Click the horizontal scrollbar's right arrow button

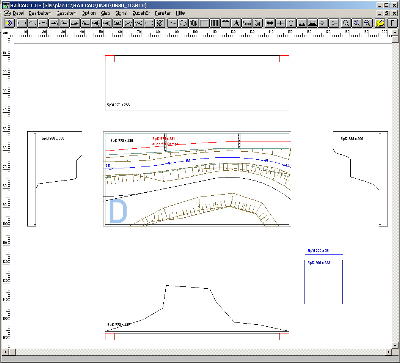[389, 352]
